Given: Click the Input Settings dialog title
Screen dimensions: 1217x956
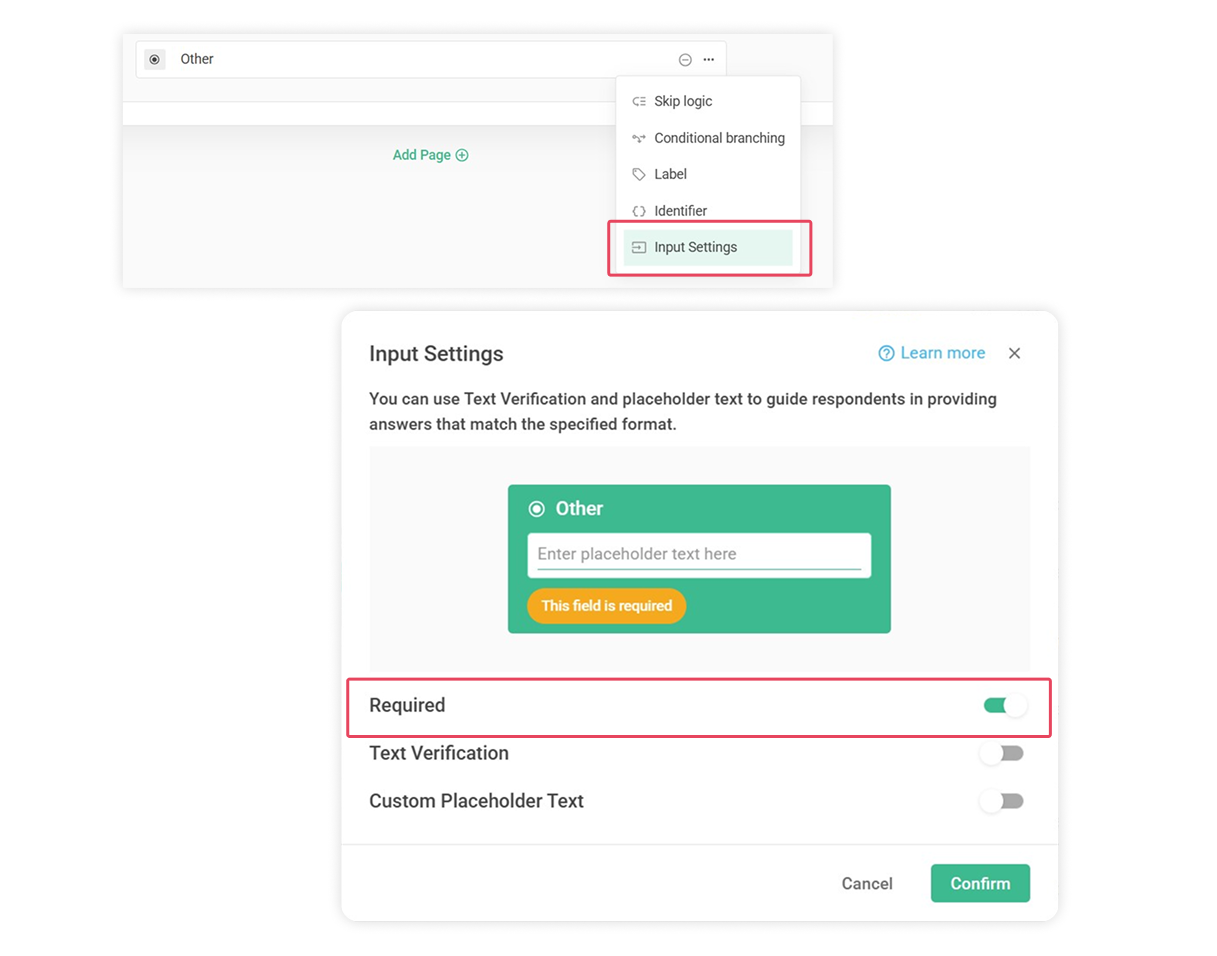Looking at the screenshot, I should pos(436,354).
